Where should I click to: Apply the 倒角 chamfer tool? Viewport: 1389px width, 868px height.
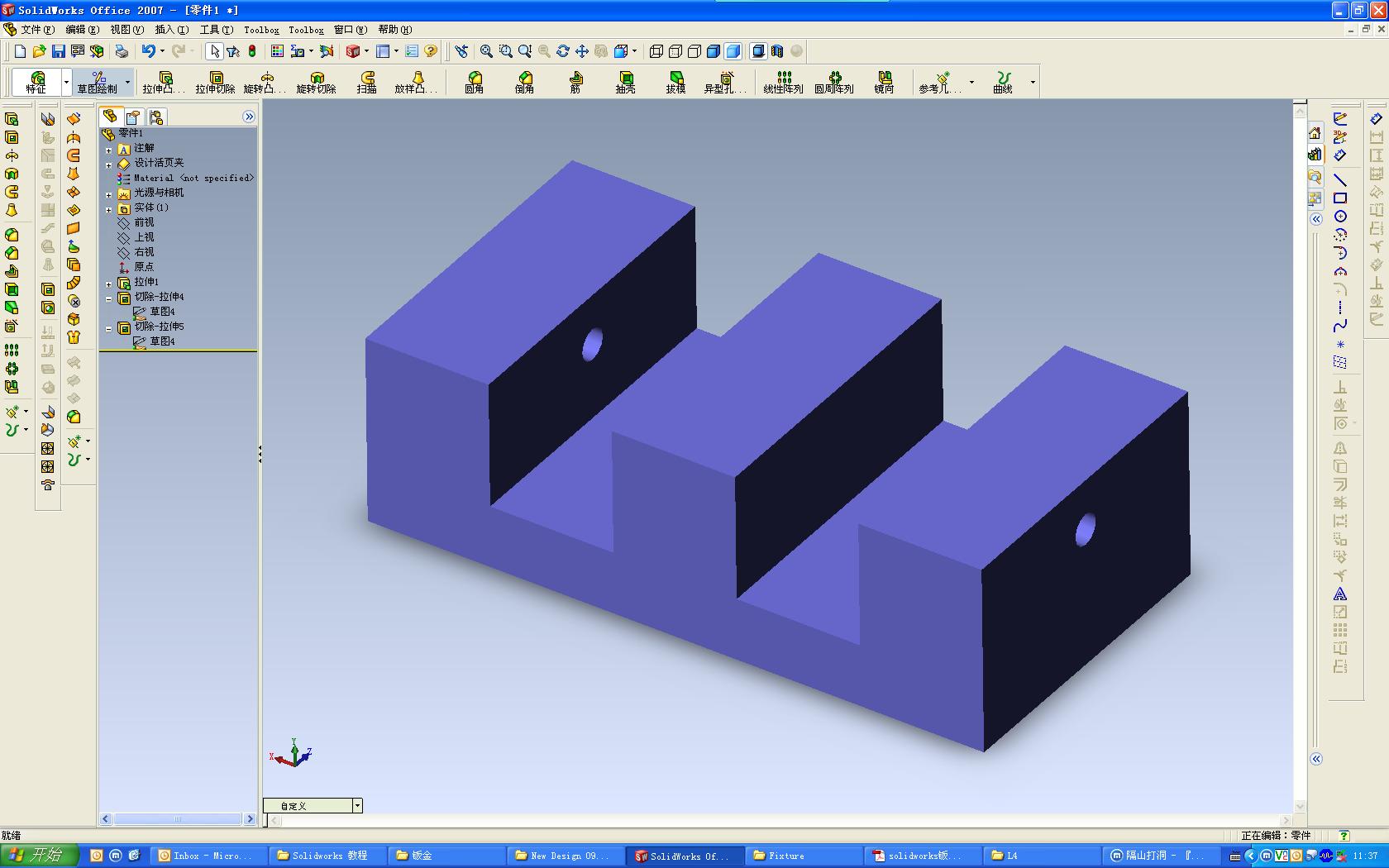524,83
